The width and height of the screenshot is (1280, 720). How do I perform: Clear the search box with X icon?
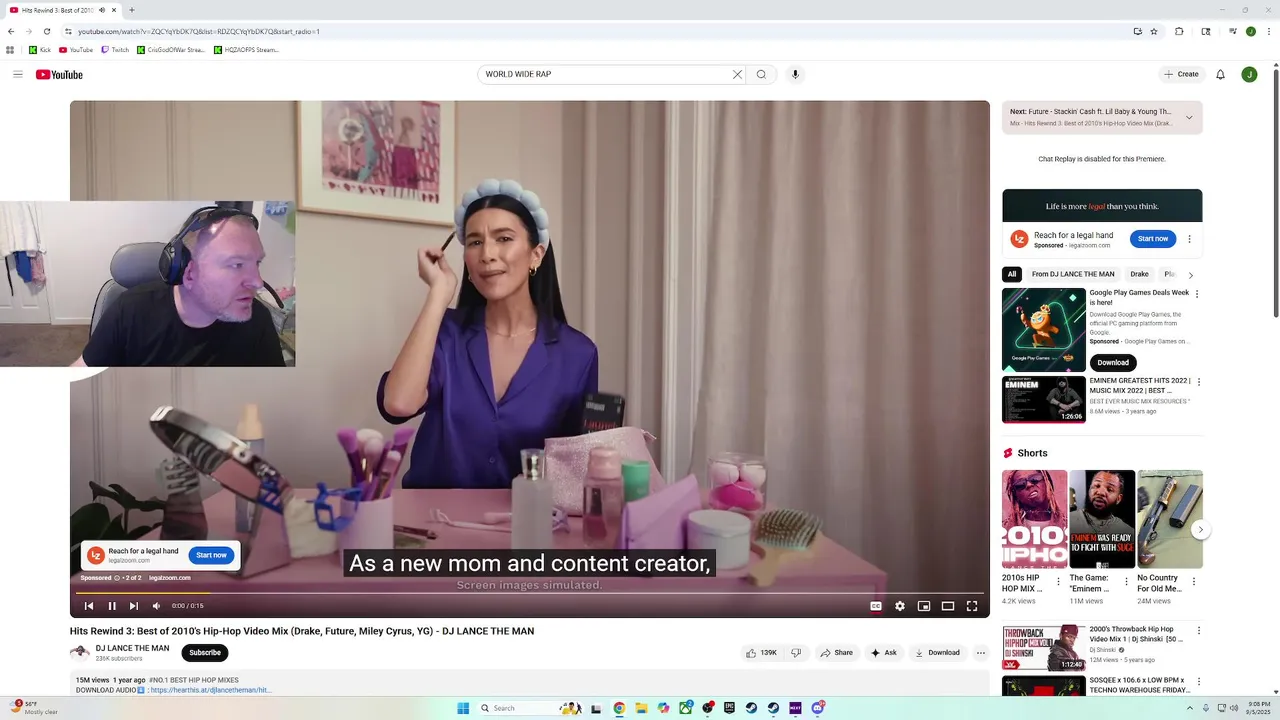pyautogui.click(x=737, y=74)
